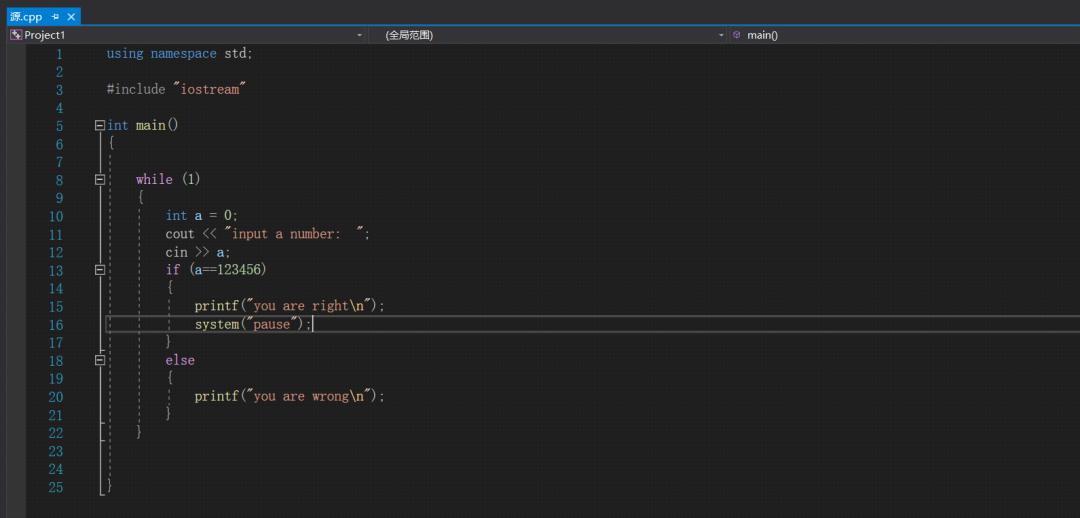Click the 123456 value in the if condition
The image size is (1080, 518).
tap(238, 270)
